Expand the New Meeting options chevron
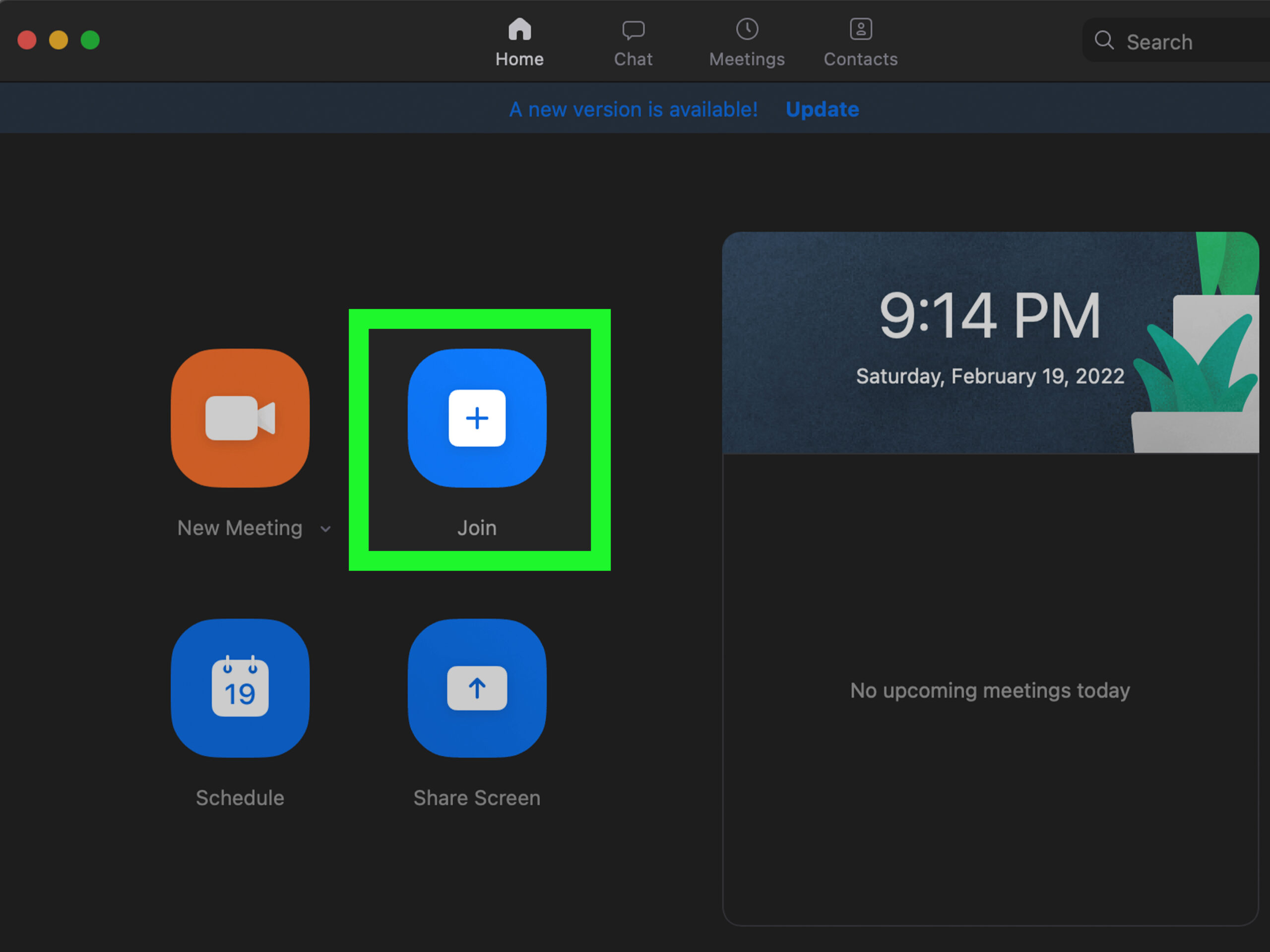 [325, 529]
